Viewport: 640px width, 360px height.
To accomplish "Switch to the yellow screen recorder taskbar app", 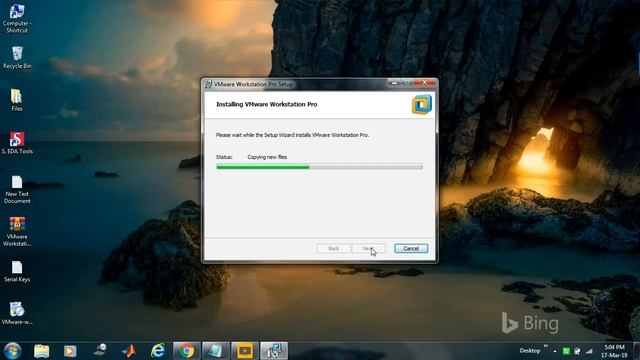I will pos(244,351).
